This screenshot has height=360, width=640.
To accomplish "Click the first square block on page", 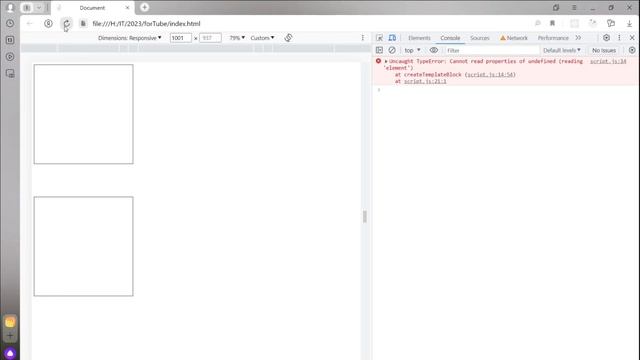I will (84, 114).
